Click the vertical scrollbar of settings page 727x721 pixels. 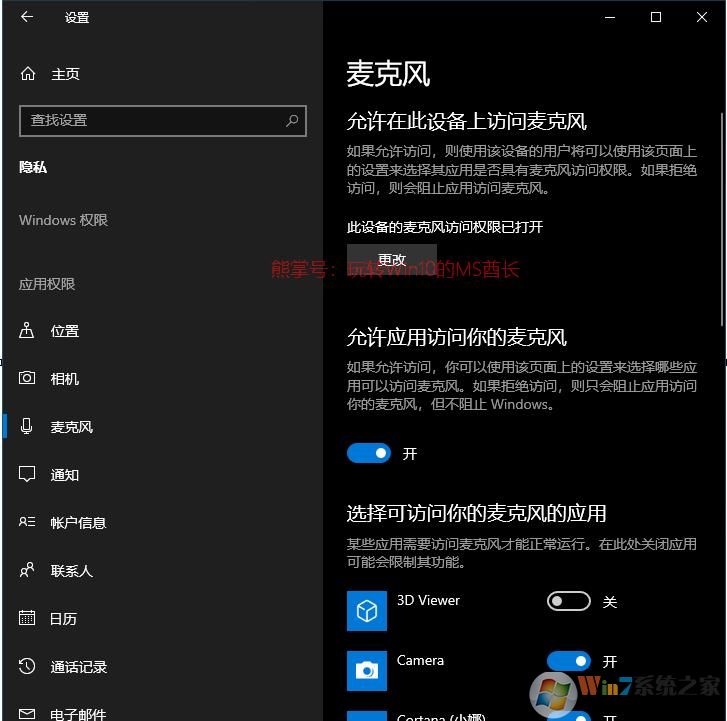pos(722,220)
